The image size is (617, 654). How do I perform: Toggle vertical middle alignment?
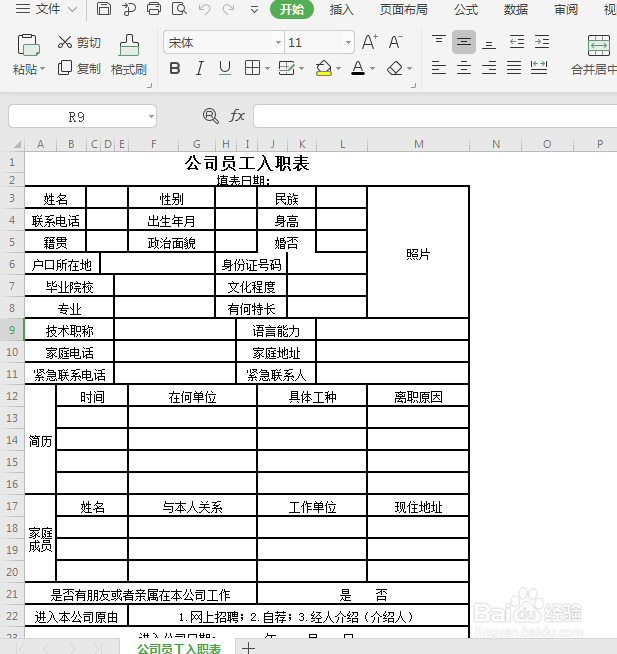point(463,42)
